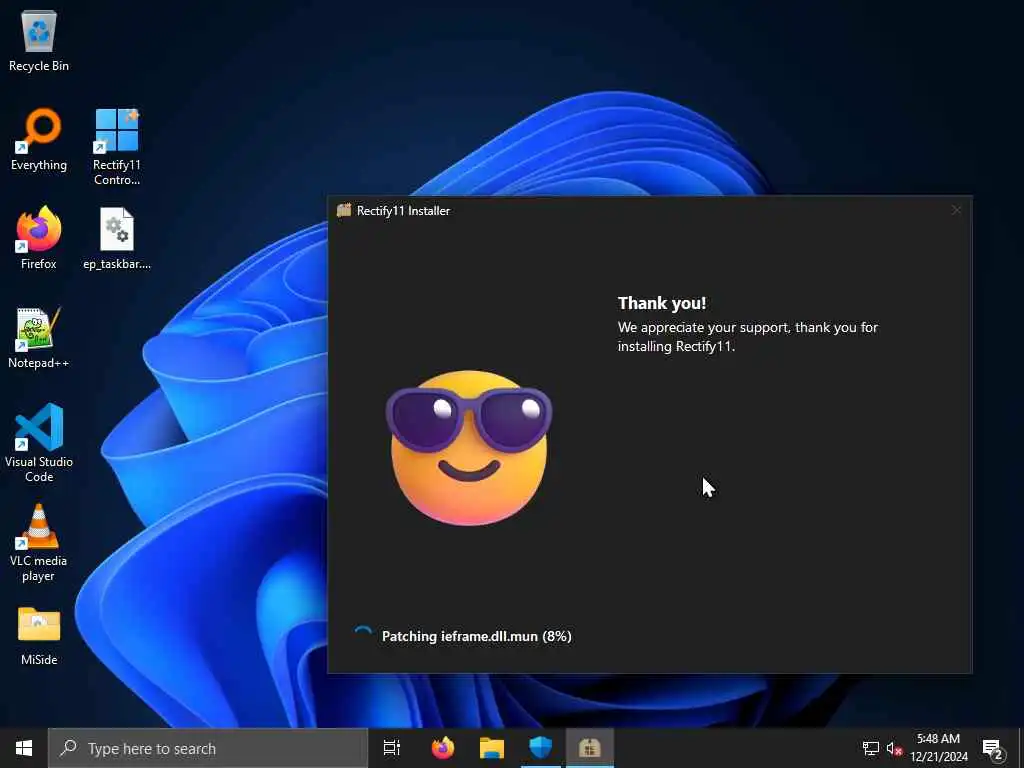This screenshot has width=1024, height=768.
Task: Open the Action Center notifications icon
Action: point(993,748)
